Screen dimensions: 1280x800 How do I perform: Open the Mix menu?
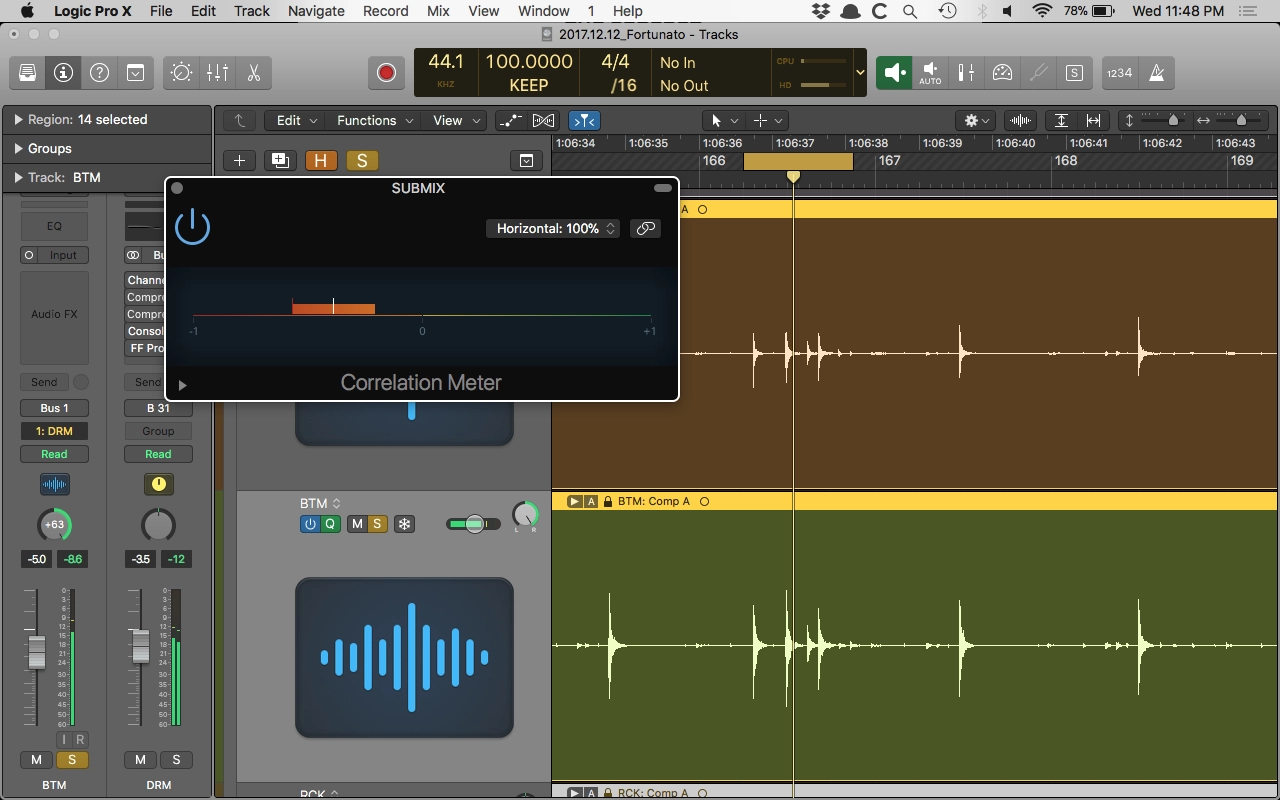pyautogui.click(x=438, y=11)
